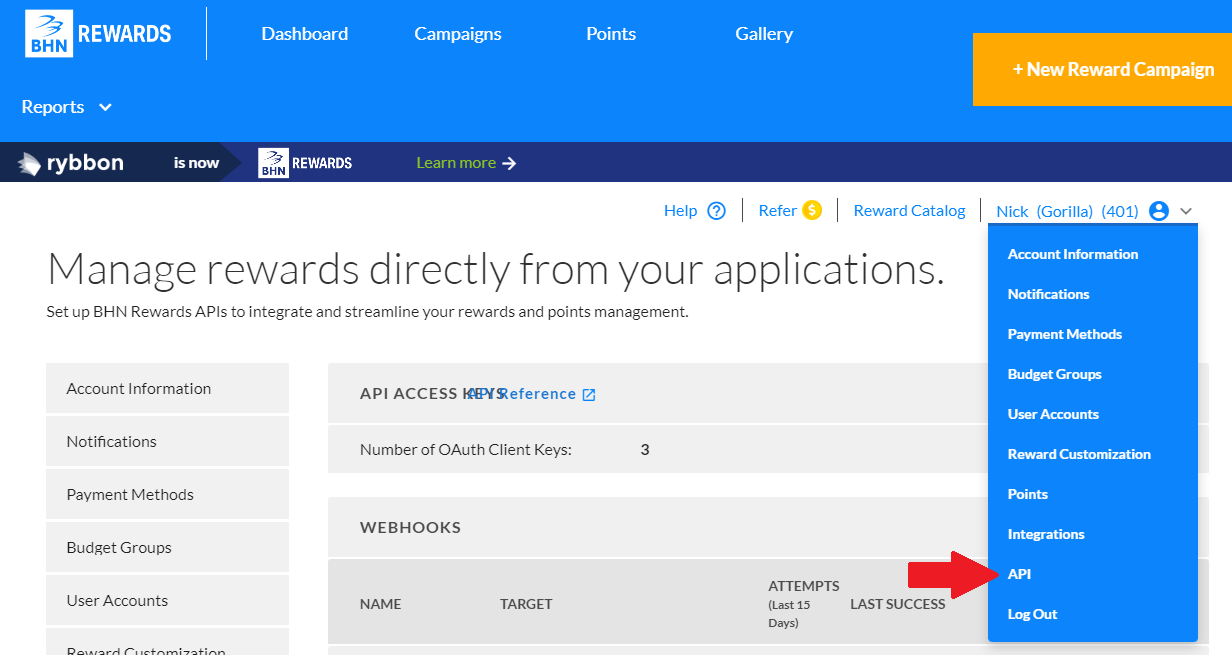The image size is (1232, 655).
Task: Click the user profile avatar icon
Action: pyautogui.click(x=1159, y=211)
